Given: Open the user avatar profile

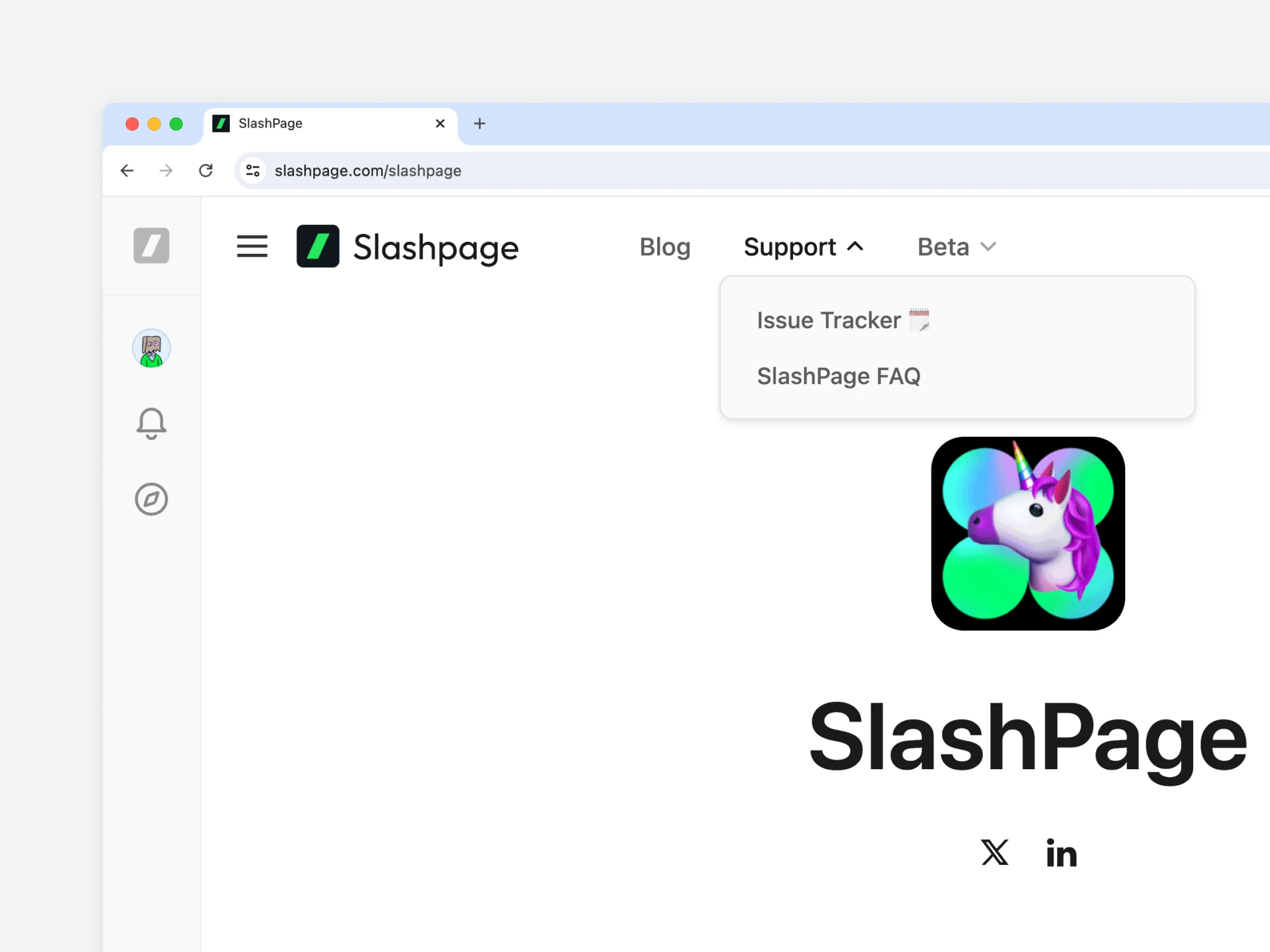Looking at the screenshot, I should click(151, 348).
